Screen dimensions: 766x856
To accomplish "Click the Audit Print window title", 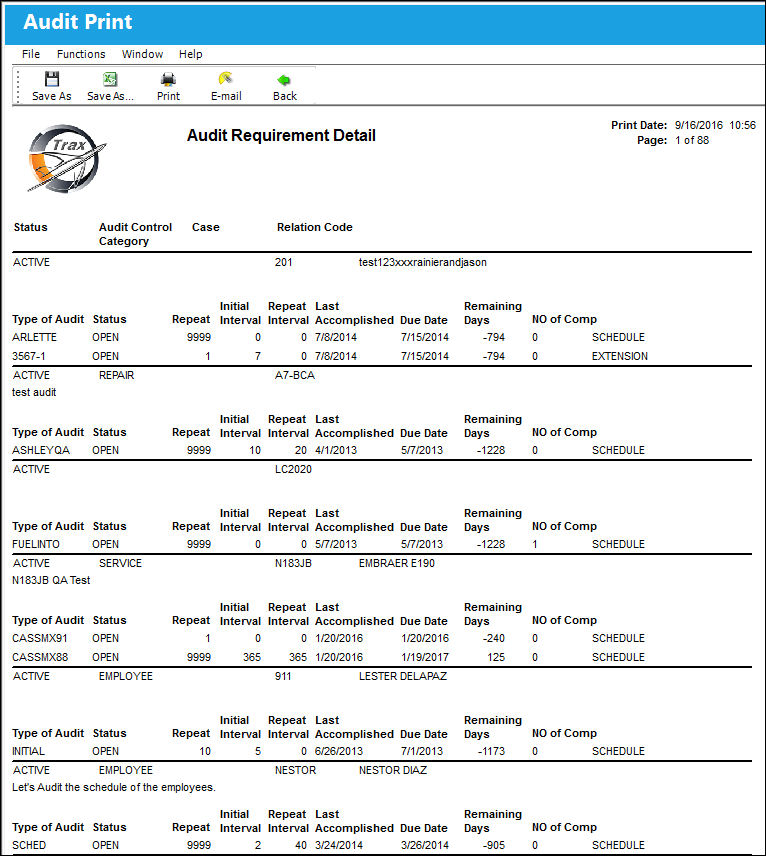I will point(78,22).
